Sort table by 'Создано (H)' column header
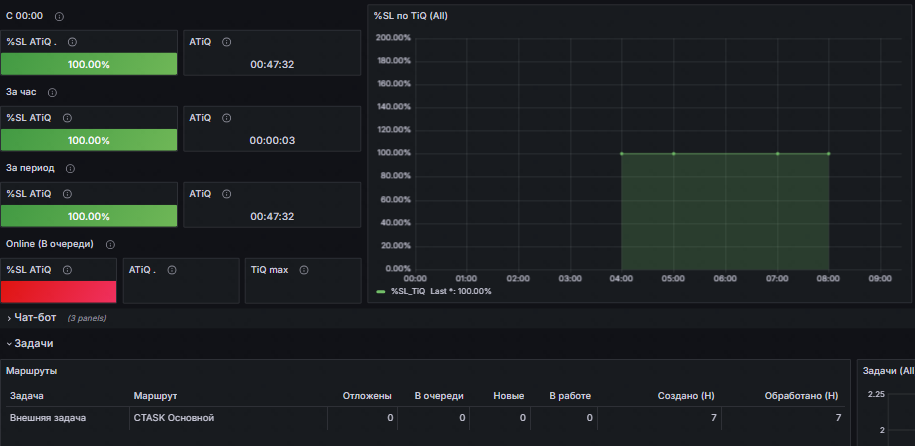This screenshot has height=446, width=915. [686, 396]
